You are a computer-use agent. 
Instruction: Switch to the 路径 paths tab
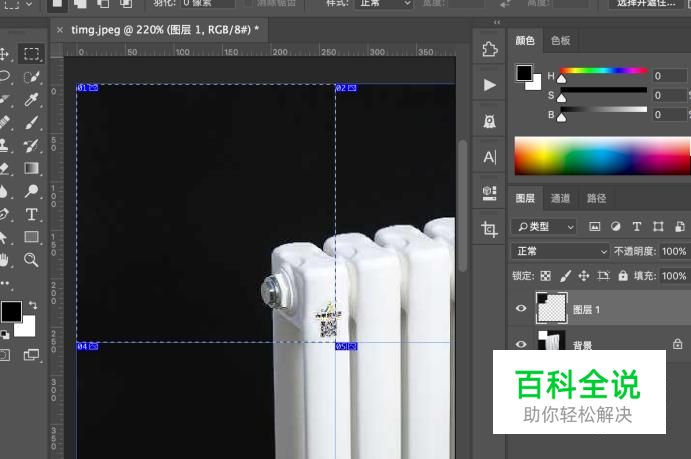(x=596, y=199)
